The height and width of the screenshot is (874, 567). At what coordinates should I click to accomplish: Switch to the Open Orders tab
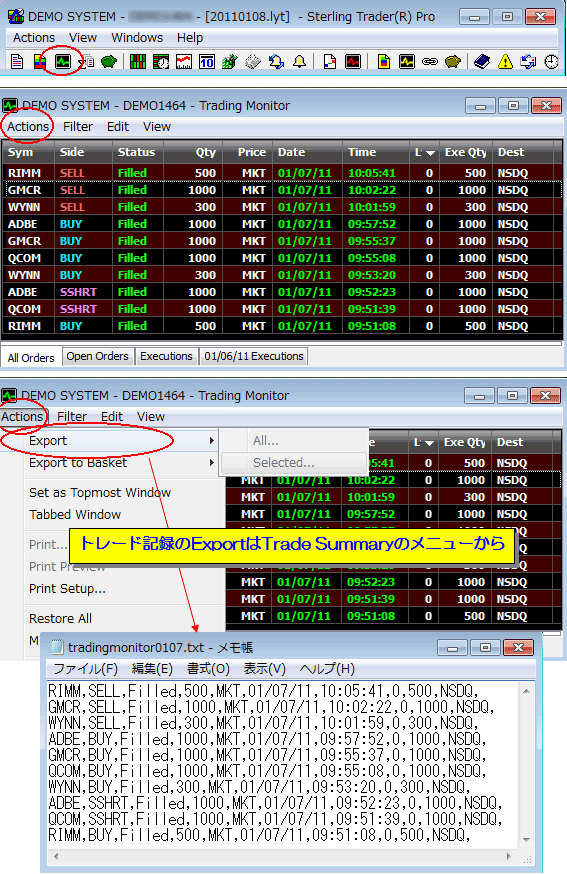click(97, 356)
